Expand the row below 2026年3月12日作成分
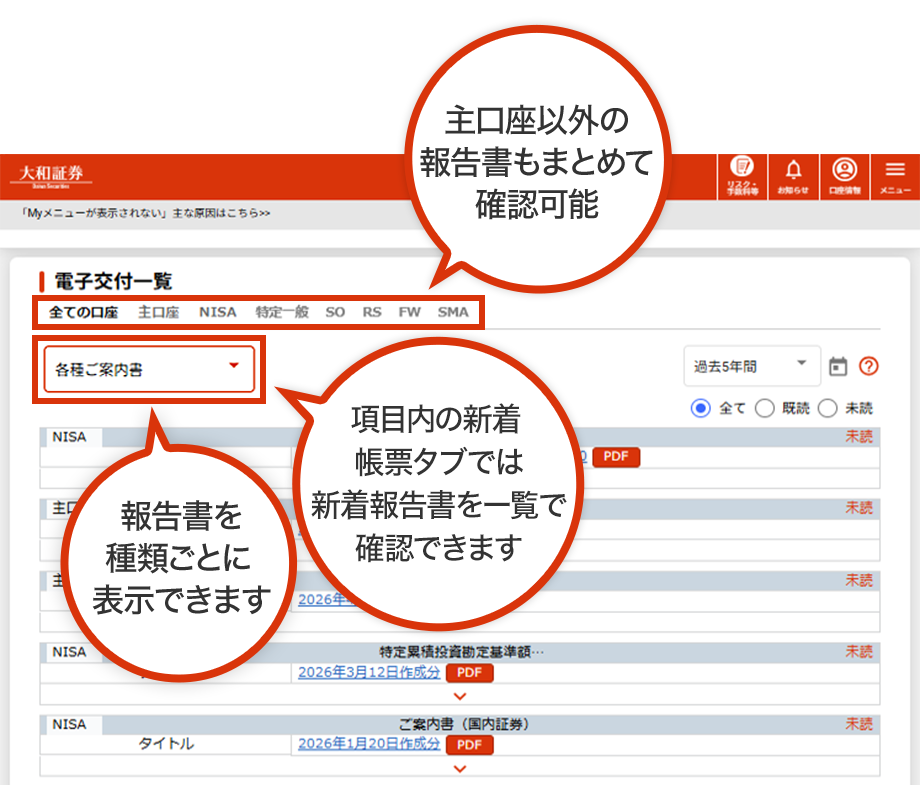This screenshot has height=785, width=920. point(460,696)
